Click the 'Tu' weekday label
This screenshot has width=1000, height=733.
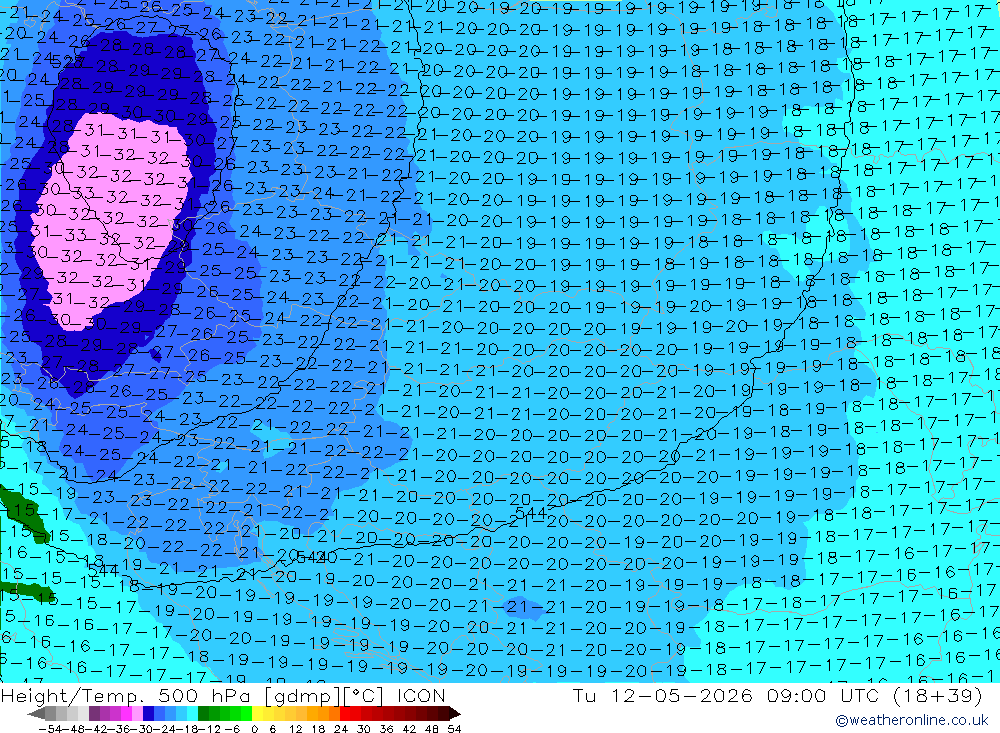click(x=584, y=695)
